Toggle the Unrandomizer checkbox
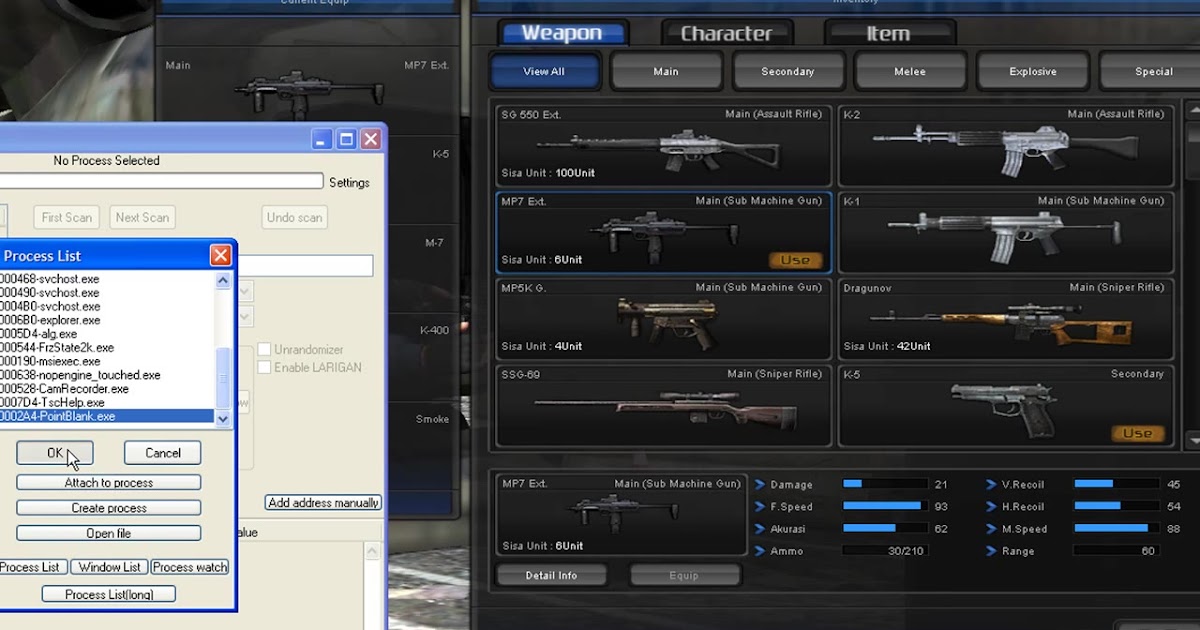1200x630 pixels. coord(265,350)
